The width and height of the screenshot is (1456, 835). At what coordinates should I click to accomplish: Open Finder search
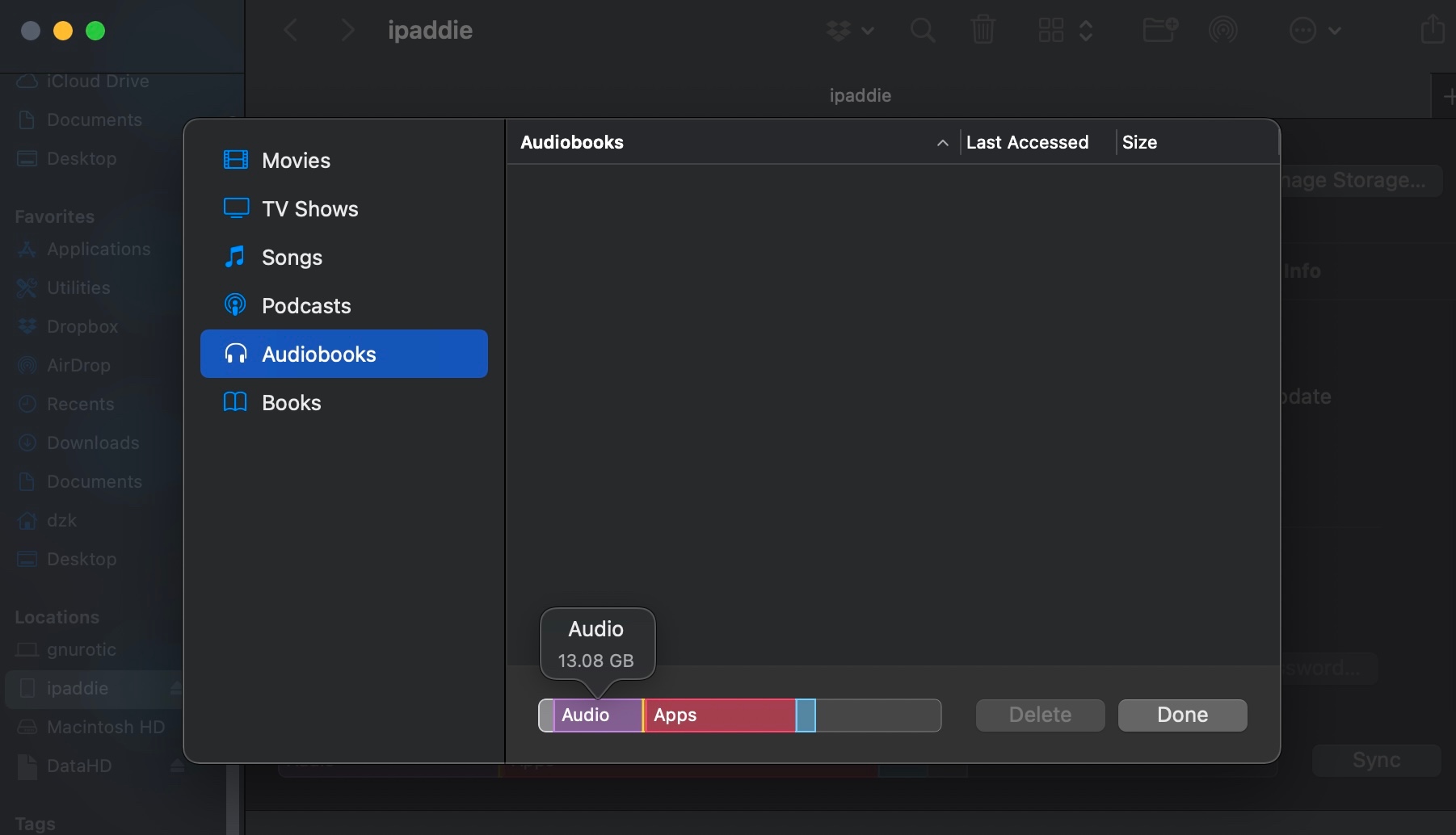pyautogui.click(x=923, y=31)
